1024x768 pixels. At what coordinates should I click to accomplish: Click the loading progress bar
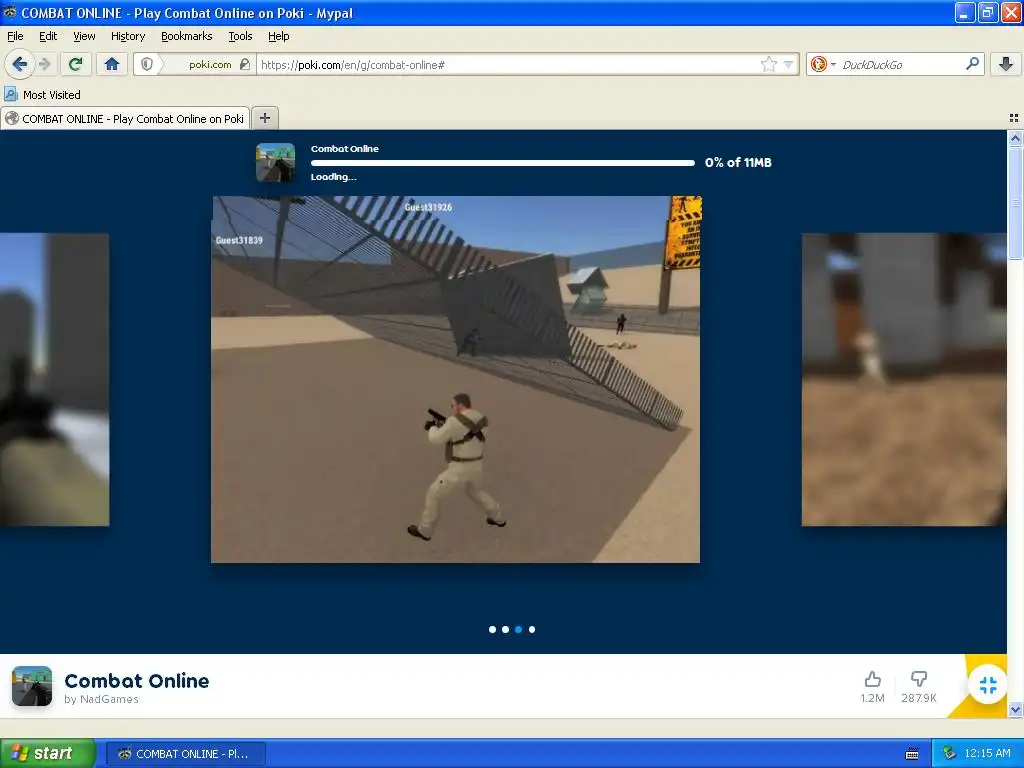tap(502, 163)
